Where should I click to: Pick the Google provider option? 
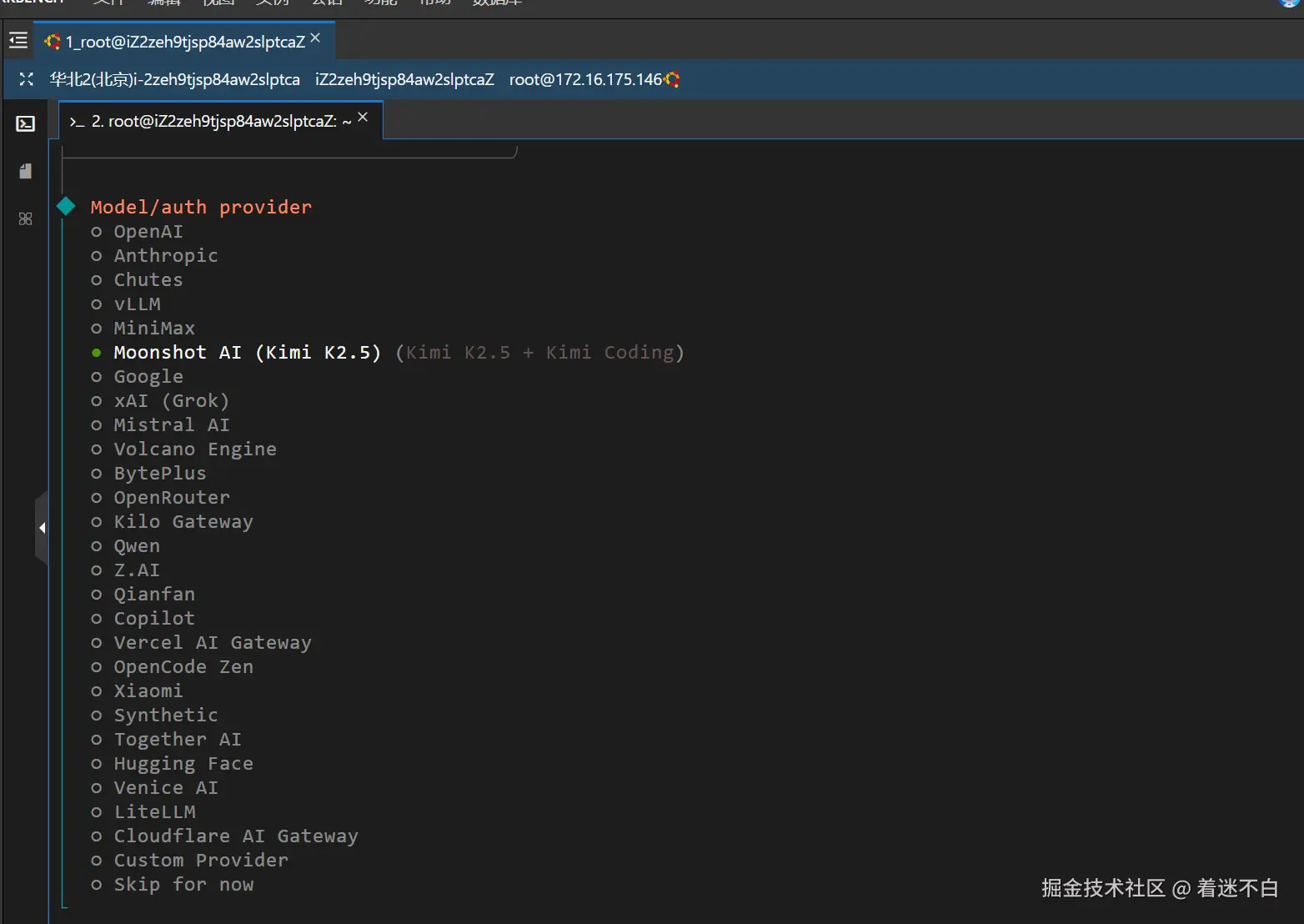[x=137, y=377]
